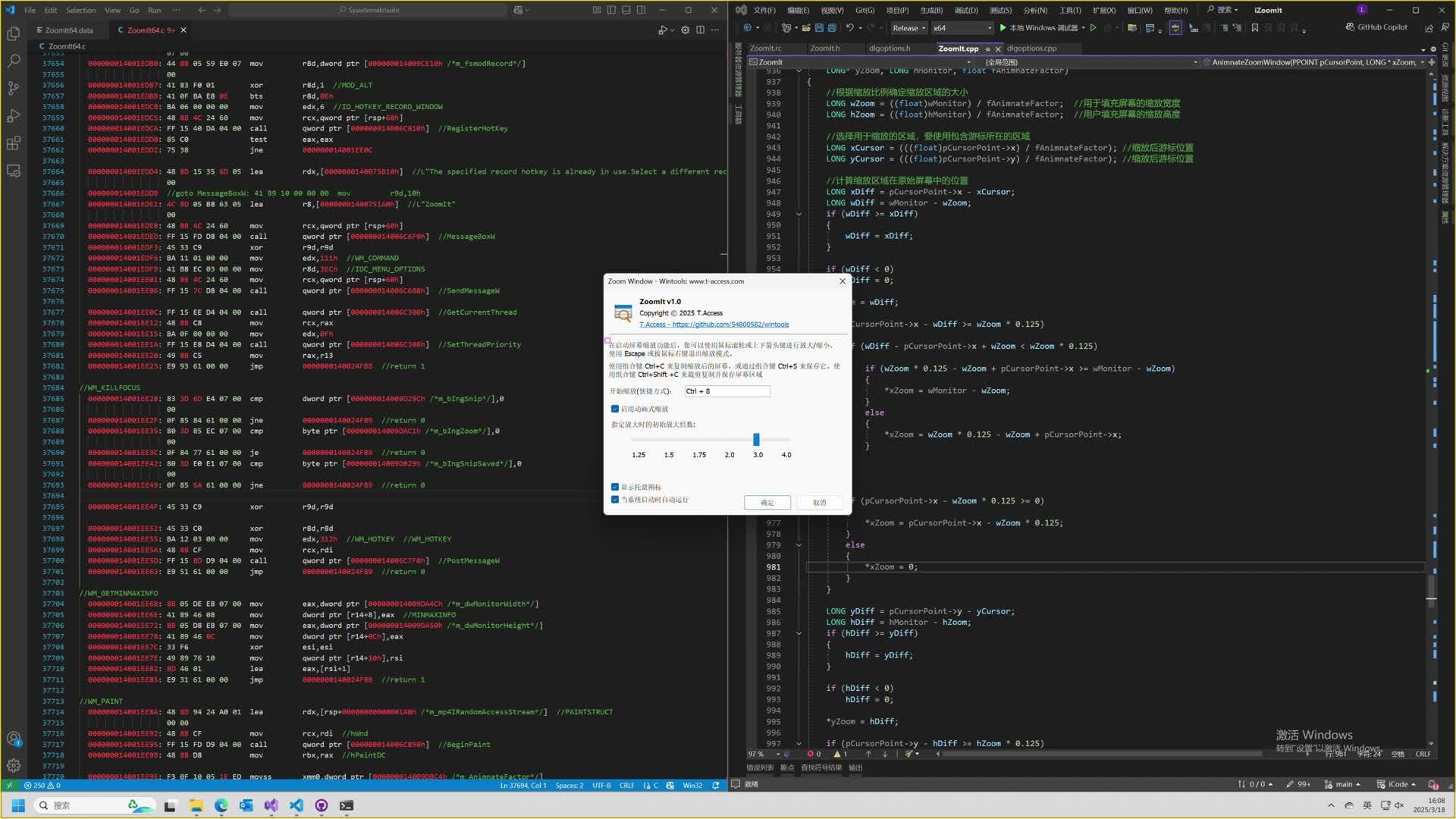The height and width of the screenshot is (819, 1456).
Task: Launch Edge from the Windows taskbar
Action: (x=221, y=805)
